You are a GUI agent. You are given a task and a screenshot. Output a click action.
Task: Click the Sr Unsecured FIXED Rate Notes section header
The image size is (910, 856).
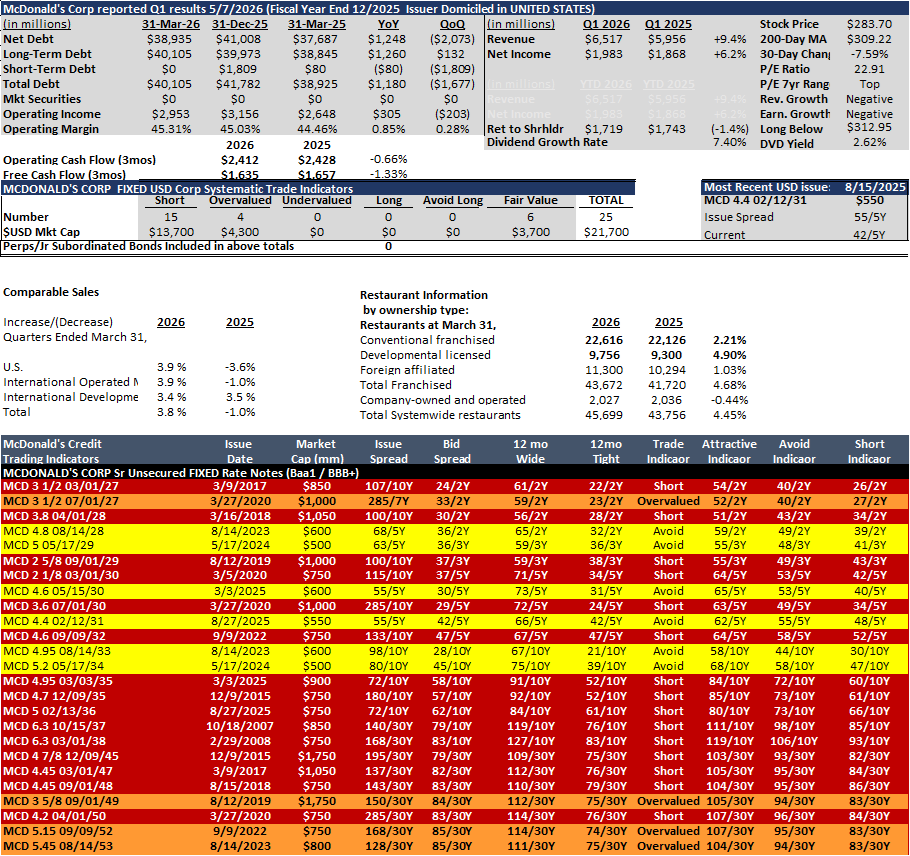coord(181,473)
